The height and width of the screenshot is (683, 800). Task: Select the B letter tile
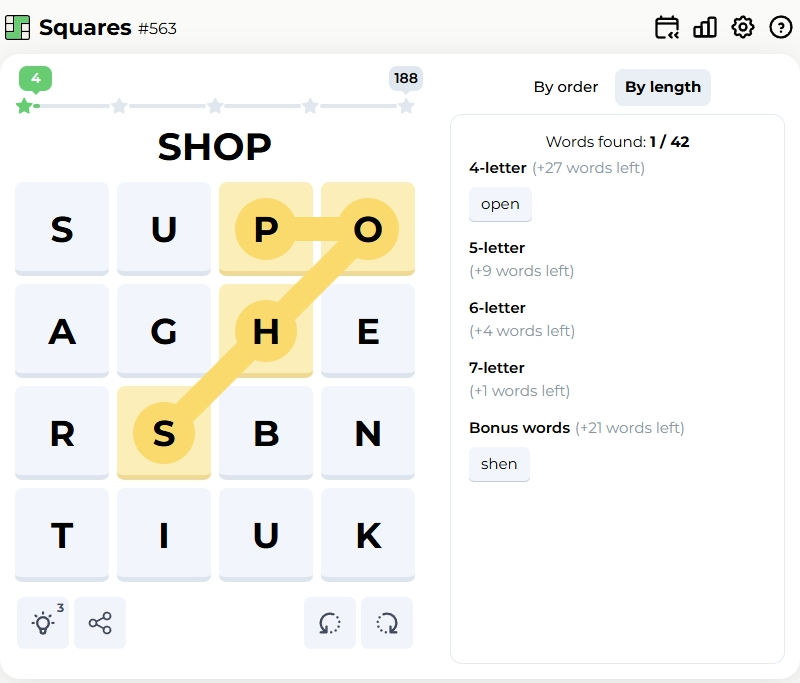point(266,433)
